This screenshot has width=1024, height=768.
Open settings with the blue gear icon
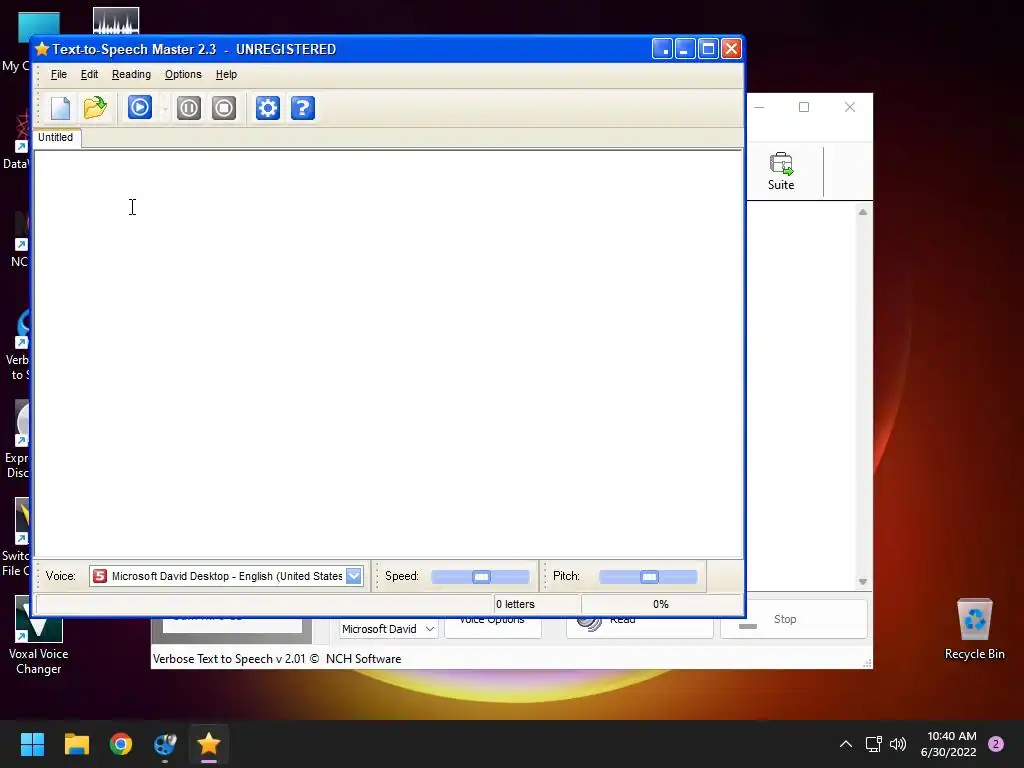tap(268, 108)
